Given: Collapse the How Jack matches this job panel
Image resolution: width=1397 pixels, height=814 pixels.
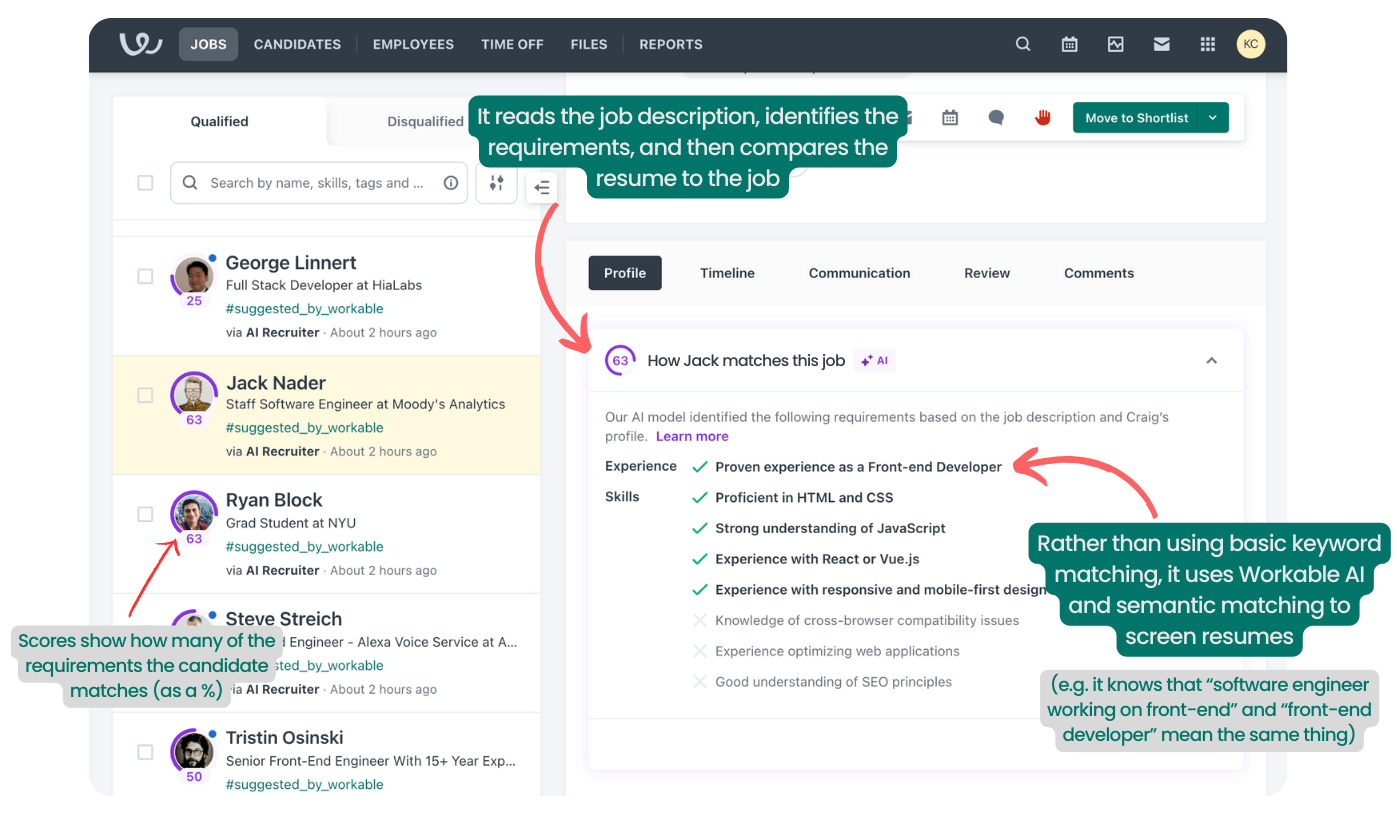Looking at the screenshot, I should 1211,360.
